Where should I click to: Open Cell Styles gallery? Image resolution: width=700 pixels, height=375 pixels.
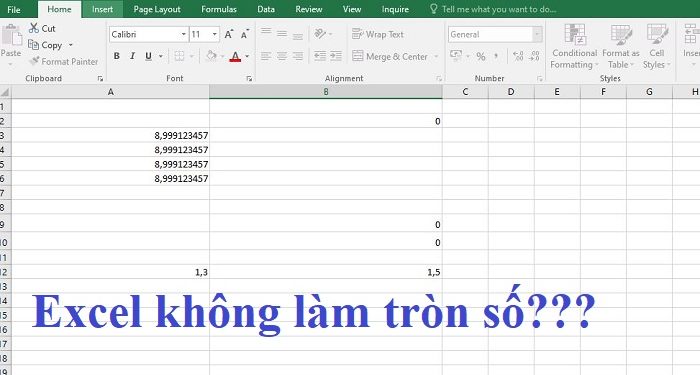(x=657, y=47)
